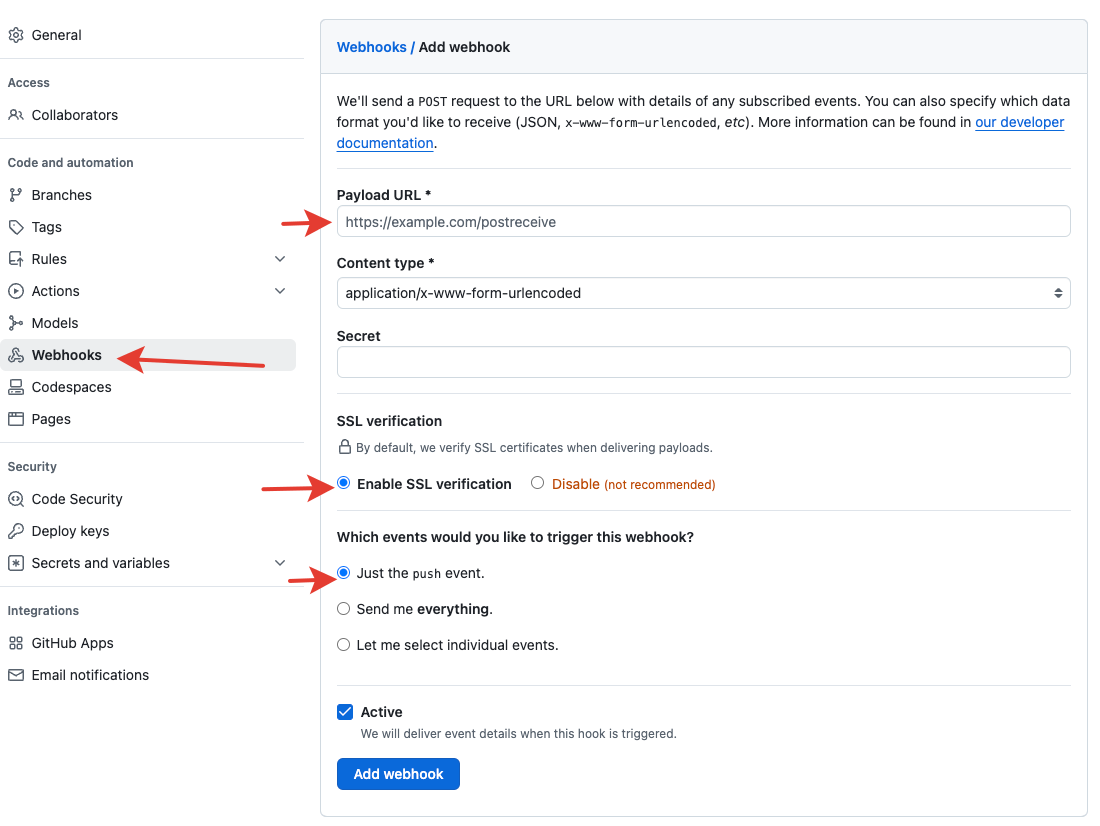Expand the Rules section chevron
1100x826 pixels.
pyautogui.click(x=280, y=258)
